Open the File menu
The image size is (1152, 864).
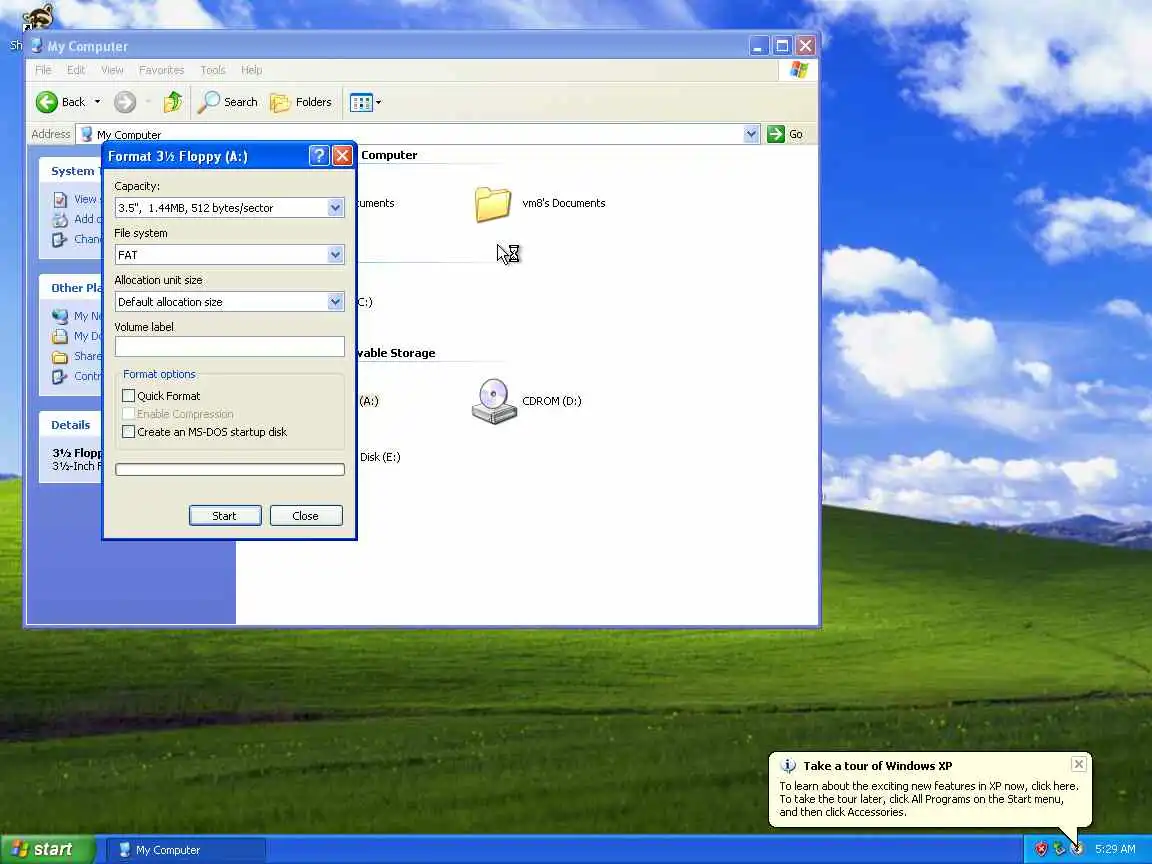43,70
